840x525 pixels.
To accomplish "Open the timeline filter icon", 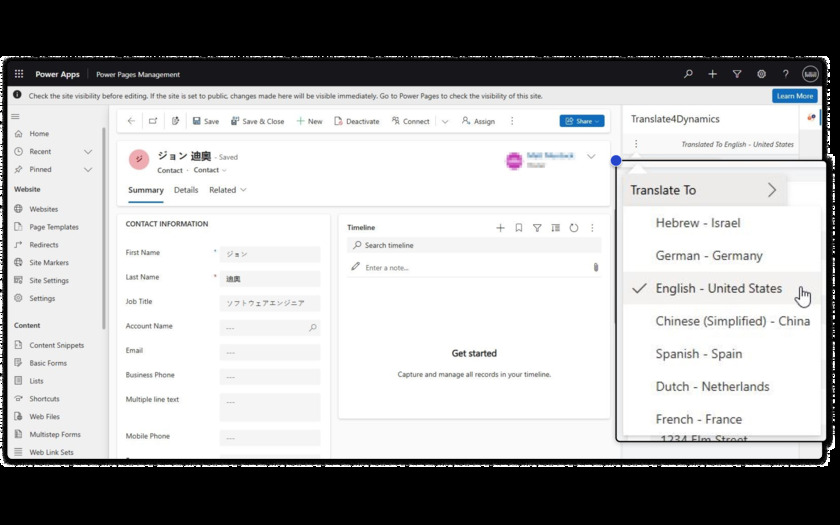I will click(x=537, y=228).
